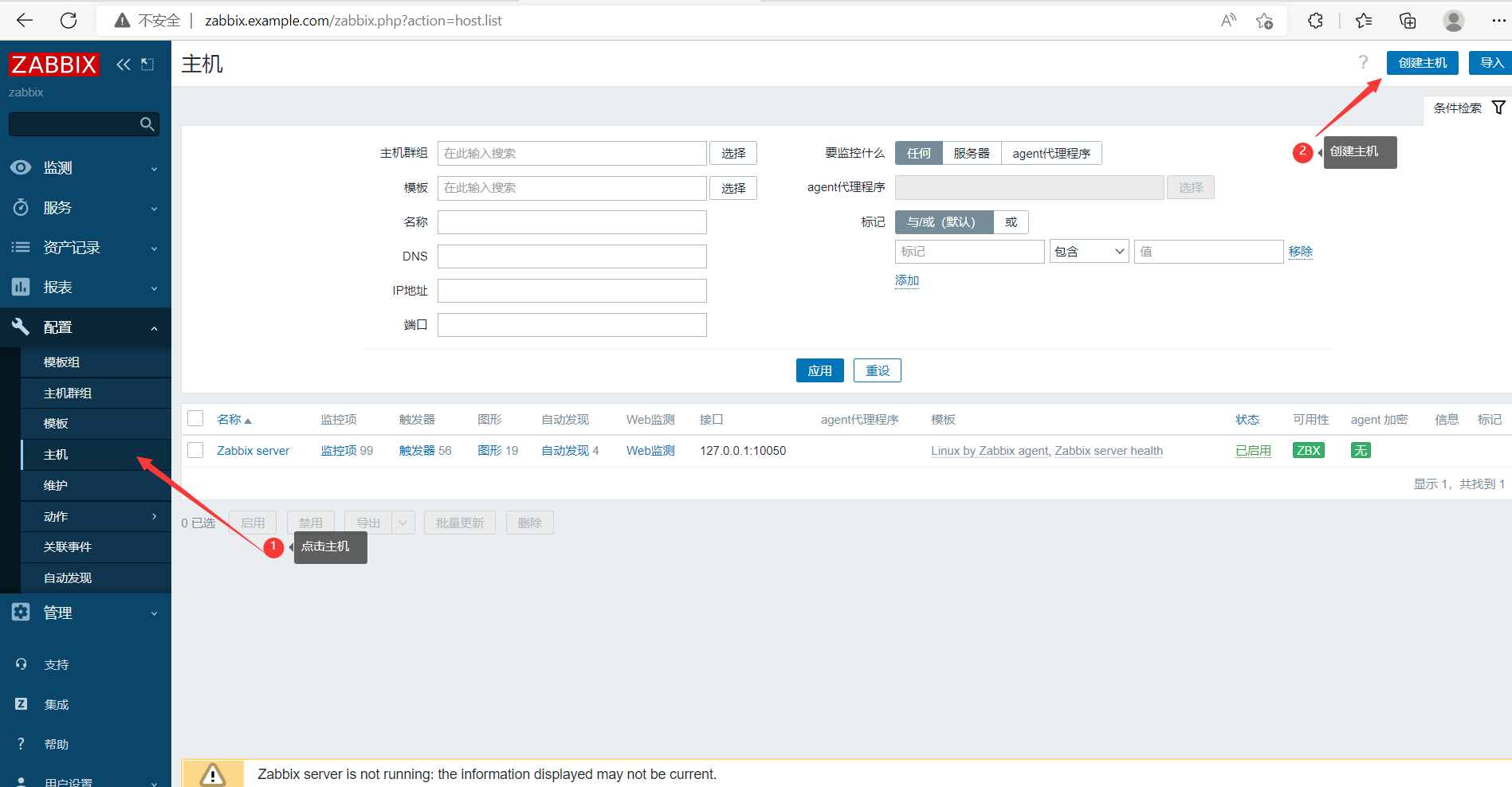Click the 移除 tag link

pyautogui.click(x=1301, y=252)
